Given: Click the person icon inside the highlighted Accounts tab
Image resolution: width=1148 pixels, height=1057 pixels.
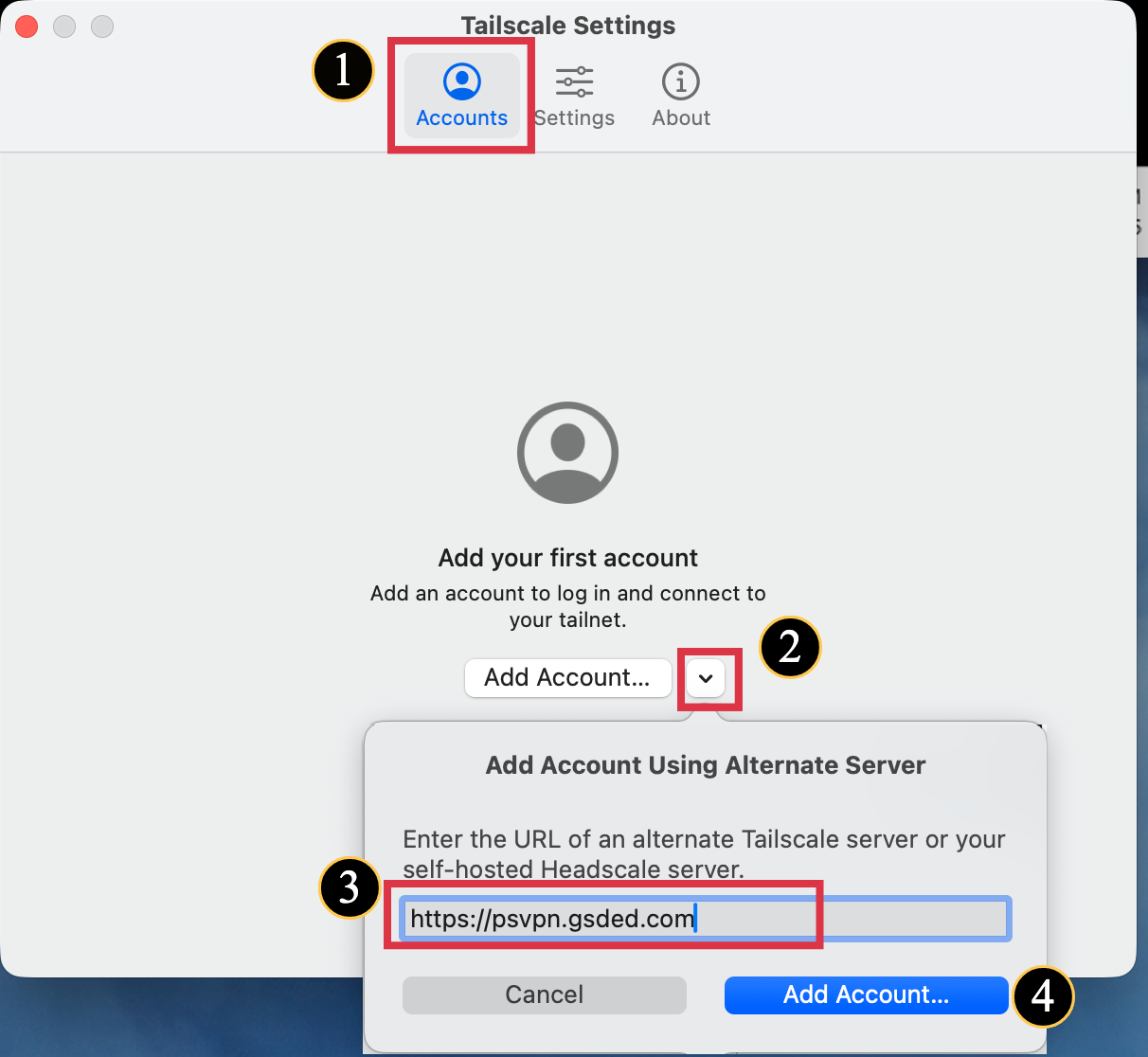Looking at the screenshot, I should pos(461,81).
